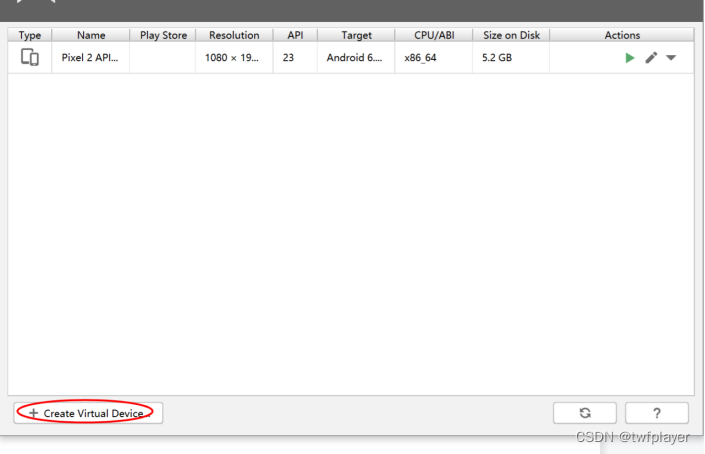The width and height of the screenshot is (705, 454).
Task: Sort by the CPU/ABI column header
Action: pos(434,35)
